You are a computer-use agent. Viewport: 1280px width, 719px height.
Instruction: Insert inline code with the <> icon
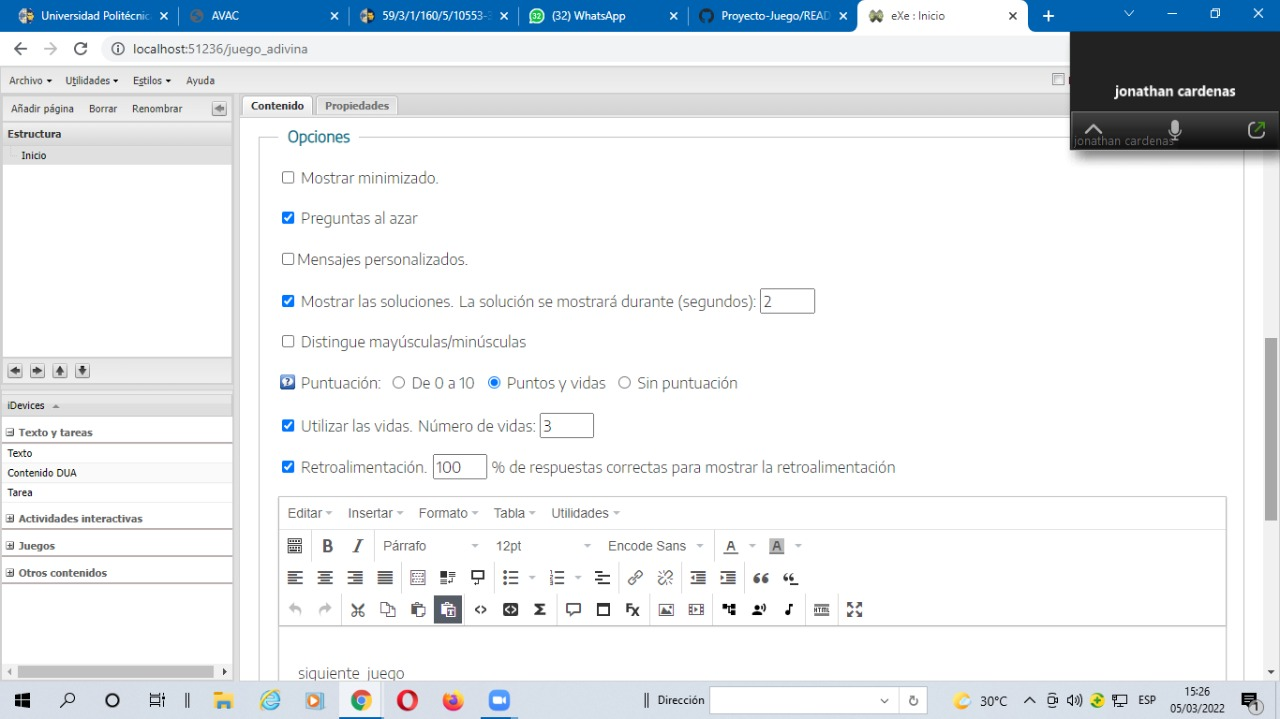pyautogui.click(x=481, y=610)
